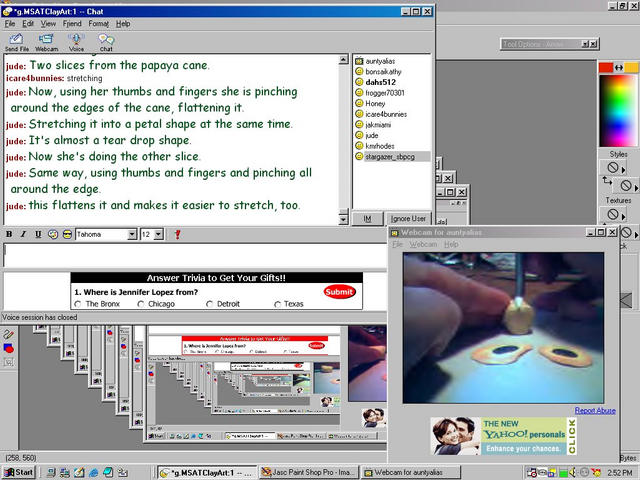Image resolution: width=640 pixels, height=480 pixels.
Task: Click the webcam video feed
Action: [x=503, y=328]
